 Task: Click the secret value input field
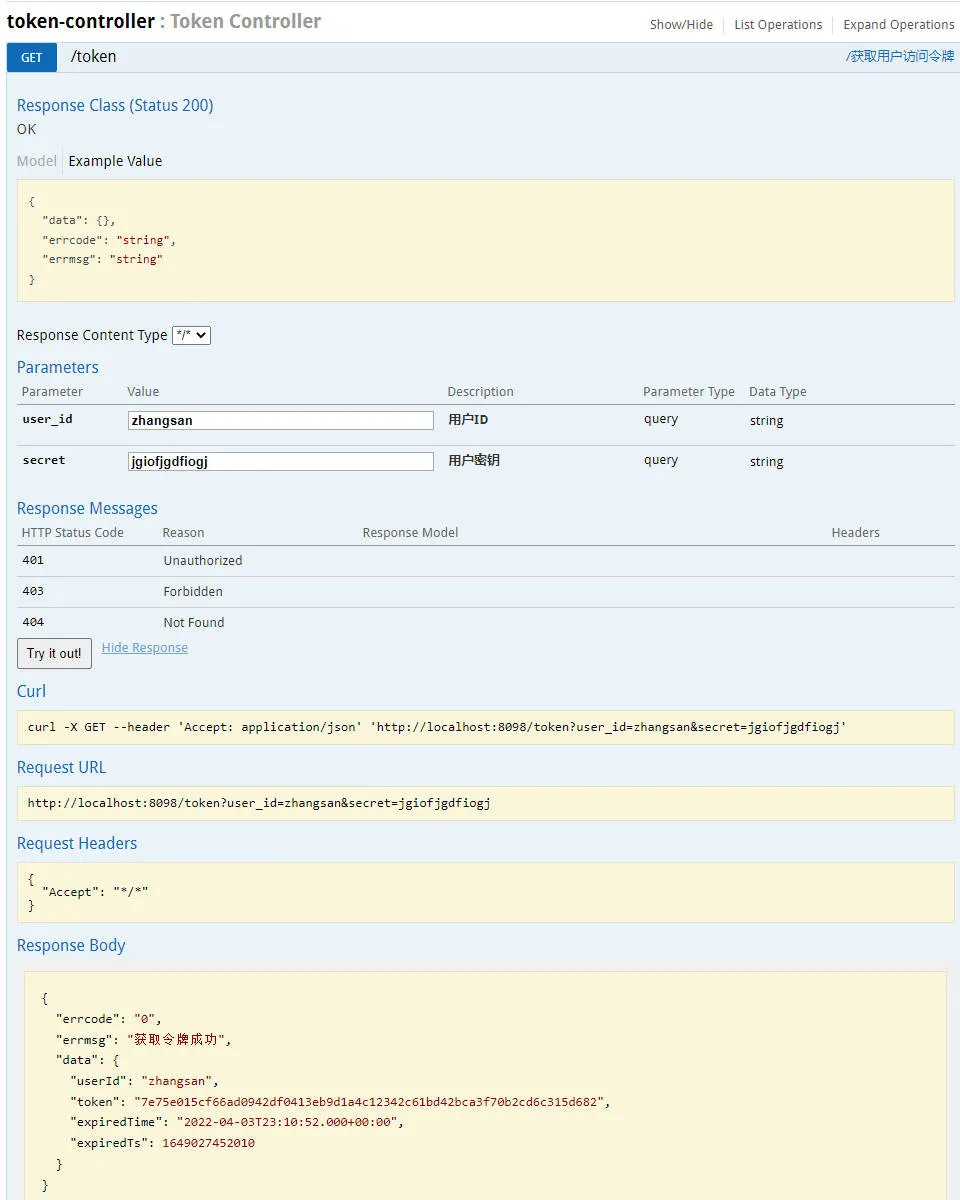[x=281, y=462]
